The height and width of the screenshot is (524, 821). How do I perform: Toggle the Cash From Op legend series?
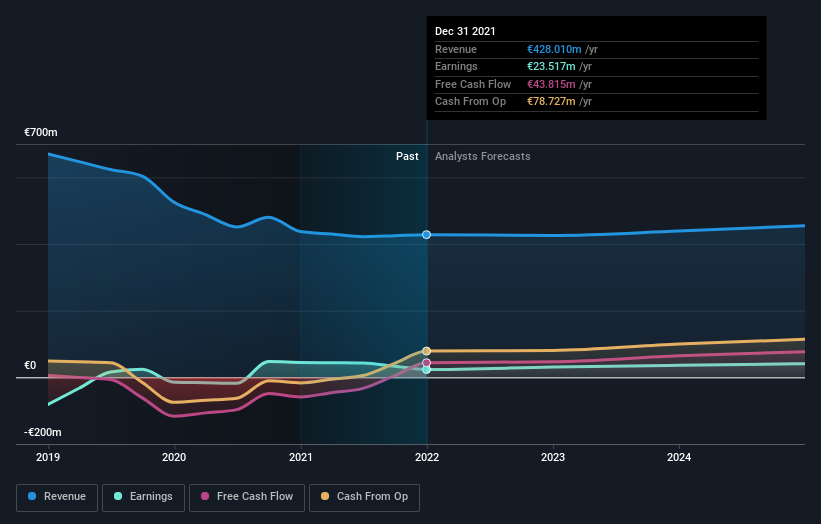(364, 497)
